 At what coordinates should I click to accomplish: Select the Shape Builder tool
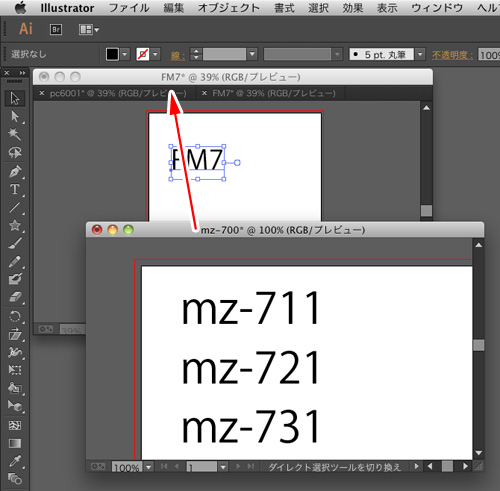15,388
